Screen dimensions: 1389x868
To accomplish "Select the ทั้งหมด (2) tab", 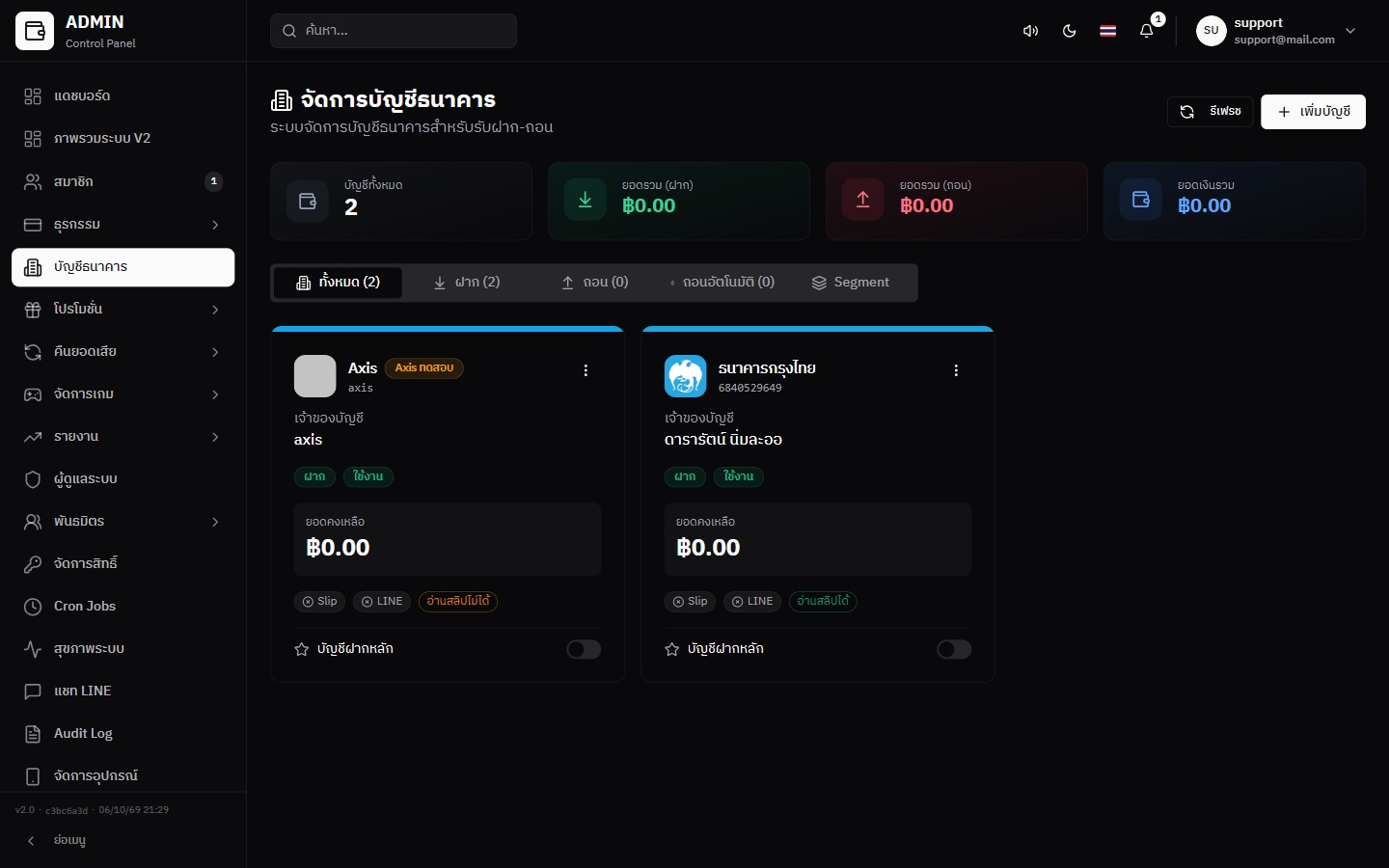I will pyautogui.click(x=338, y=283).
